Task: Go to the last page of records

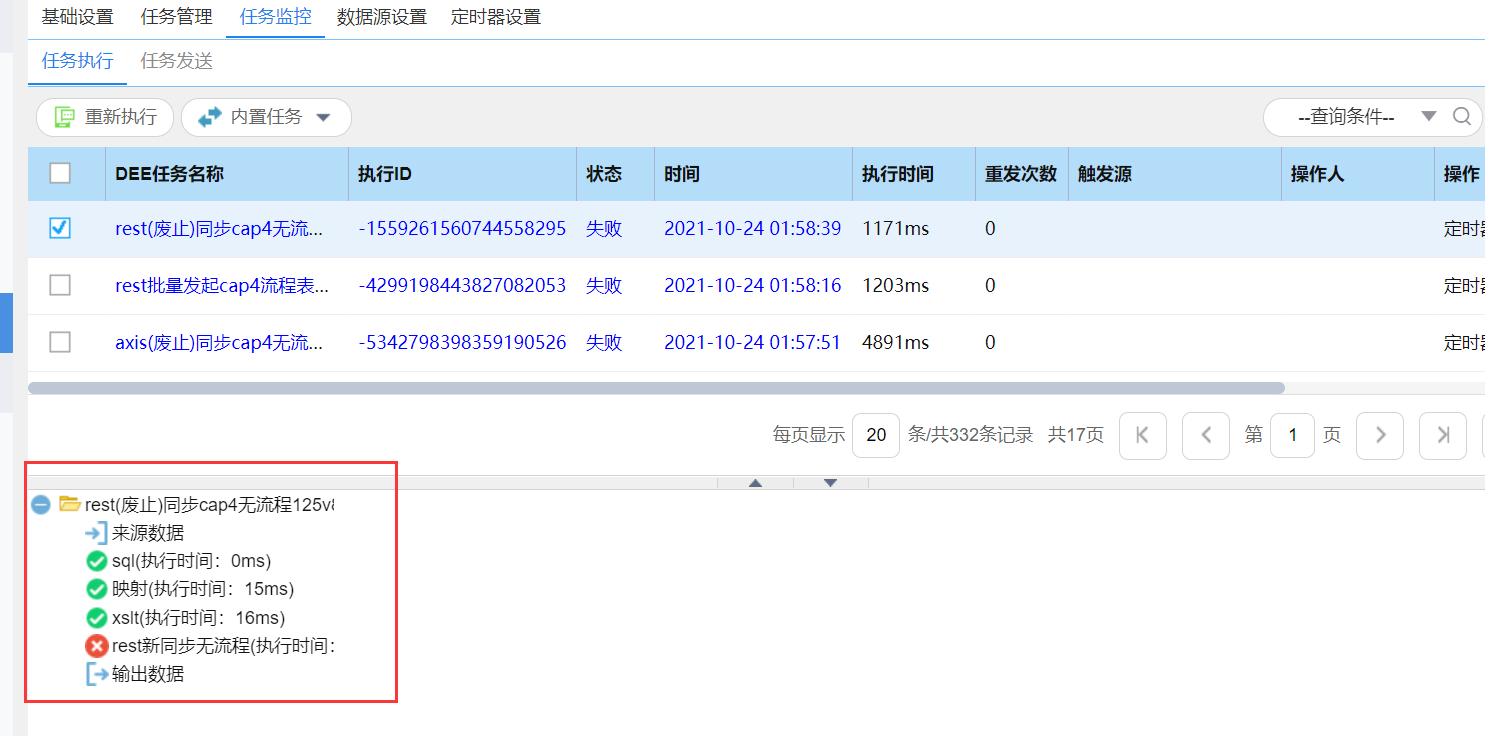Action: pos(1443,435)
